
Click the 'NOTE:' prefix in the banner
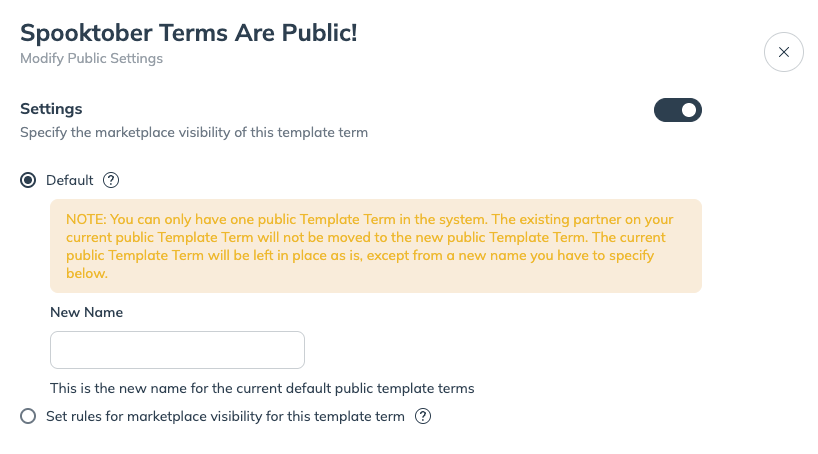pos(87,219)
